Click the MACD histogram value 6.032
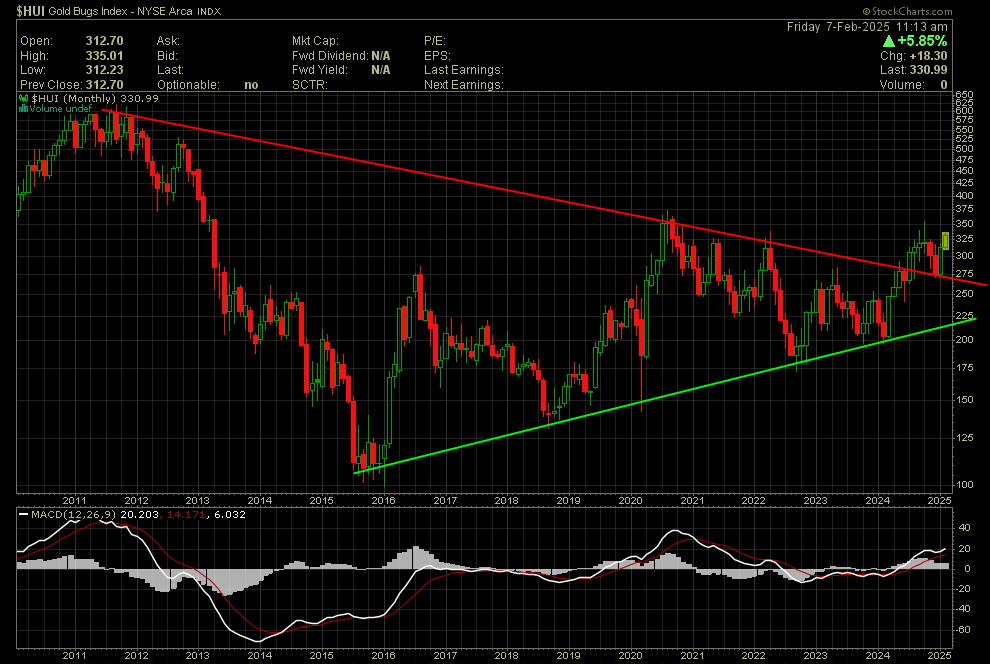Image resolution: width=990 pixels, height=664 pixels. [x=230, y=514]
